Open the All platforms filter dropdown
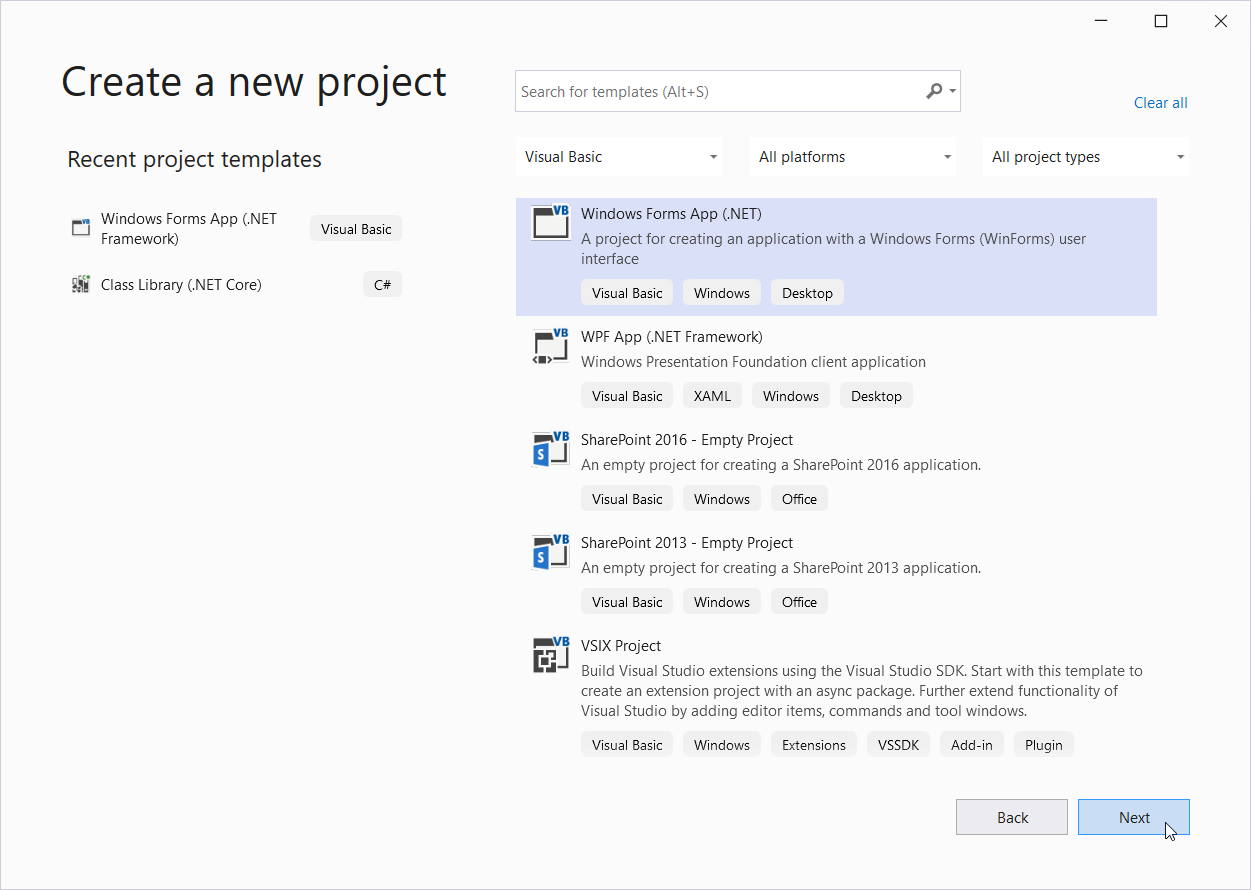This screenshot has height=890, width=1251. 852,157
